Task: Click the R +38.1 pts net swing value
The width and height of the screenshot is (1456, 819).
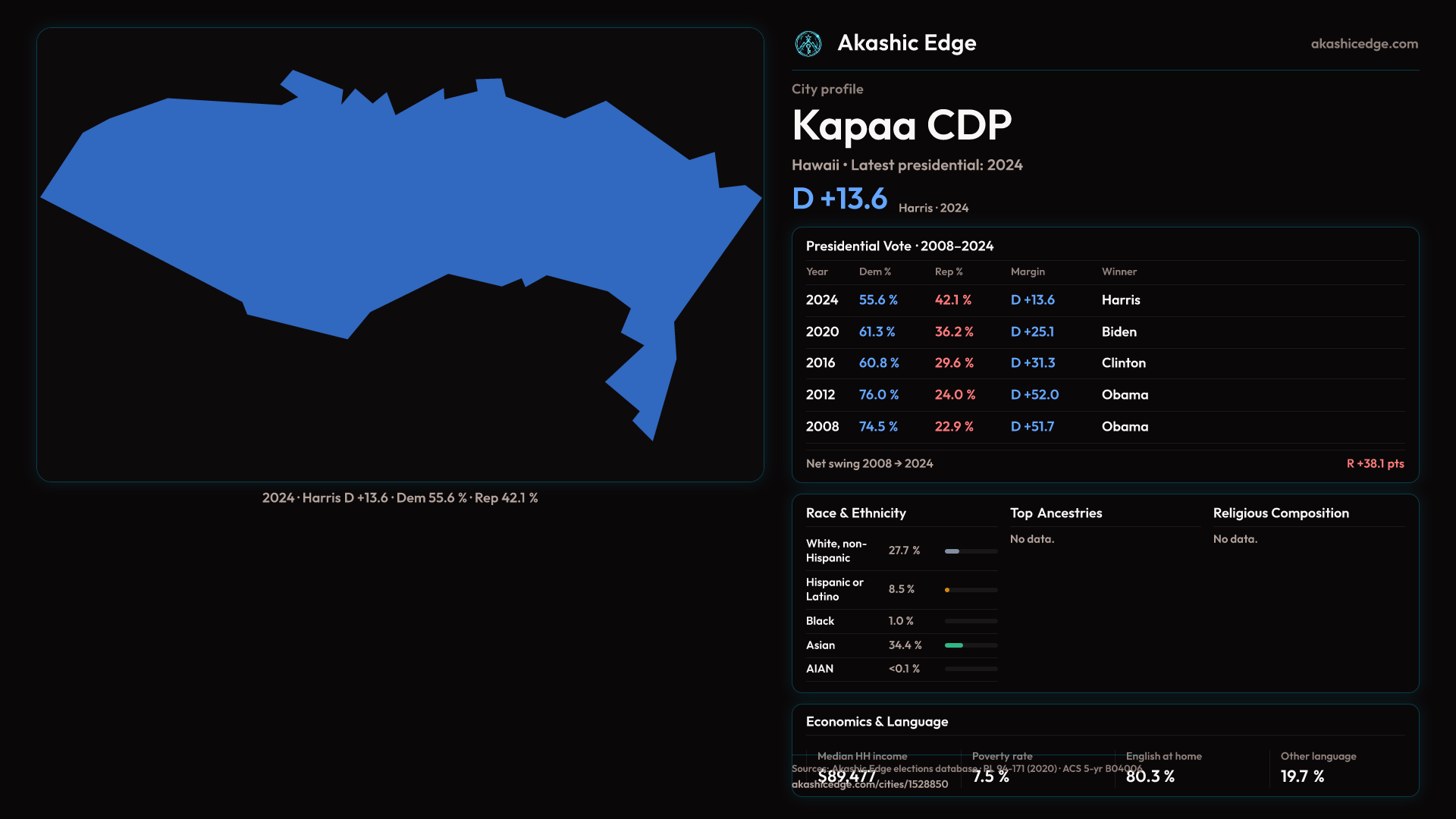Action: tap(1374, 463)
